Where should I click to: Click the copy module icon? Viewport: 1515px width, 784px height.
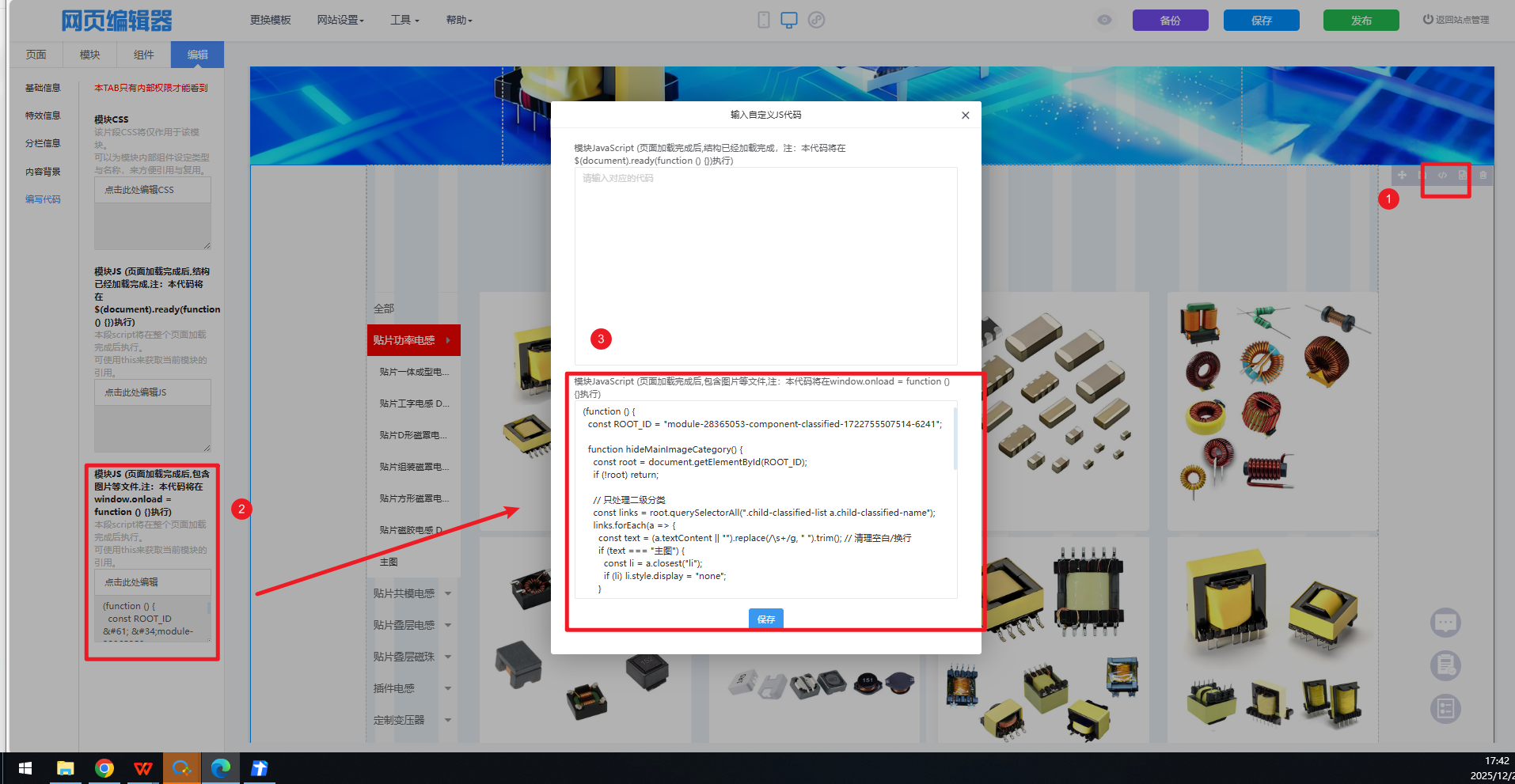tap(1422, 175)
